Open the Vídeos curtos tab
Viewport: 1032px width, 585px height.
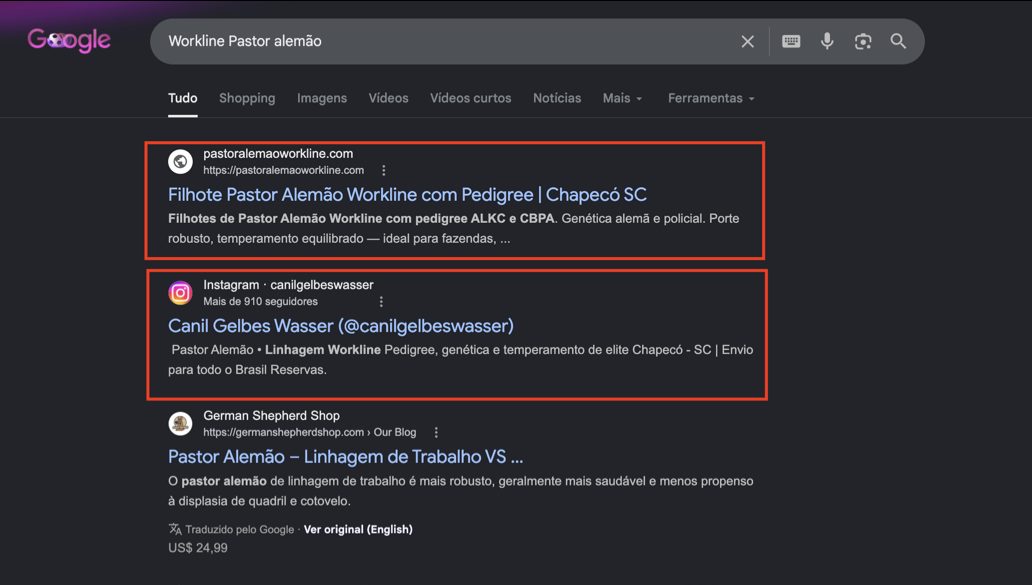tap(471, 98)
